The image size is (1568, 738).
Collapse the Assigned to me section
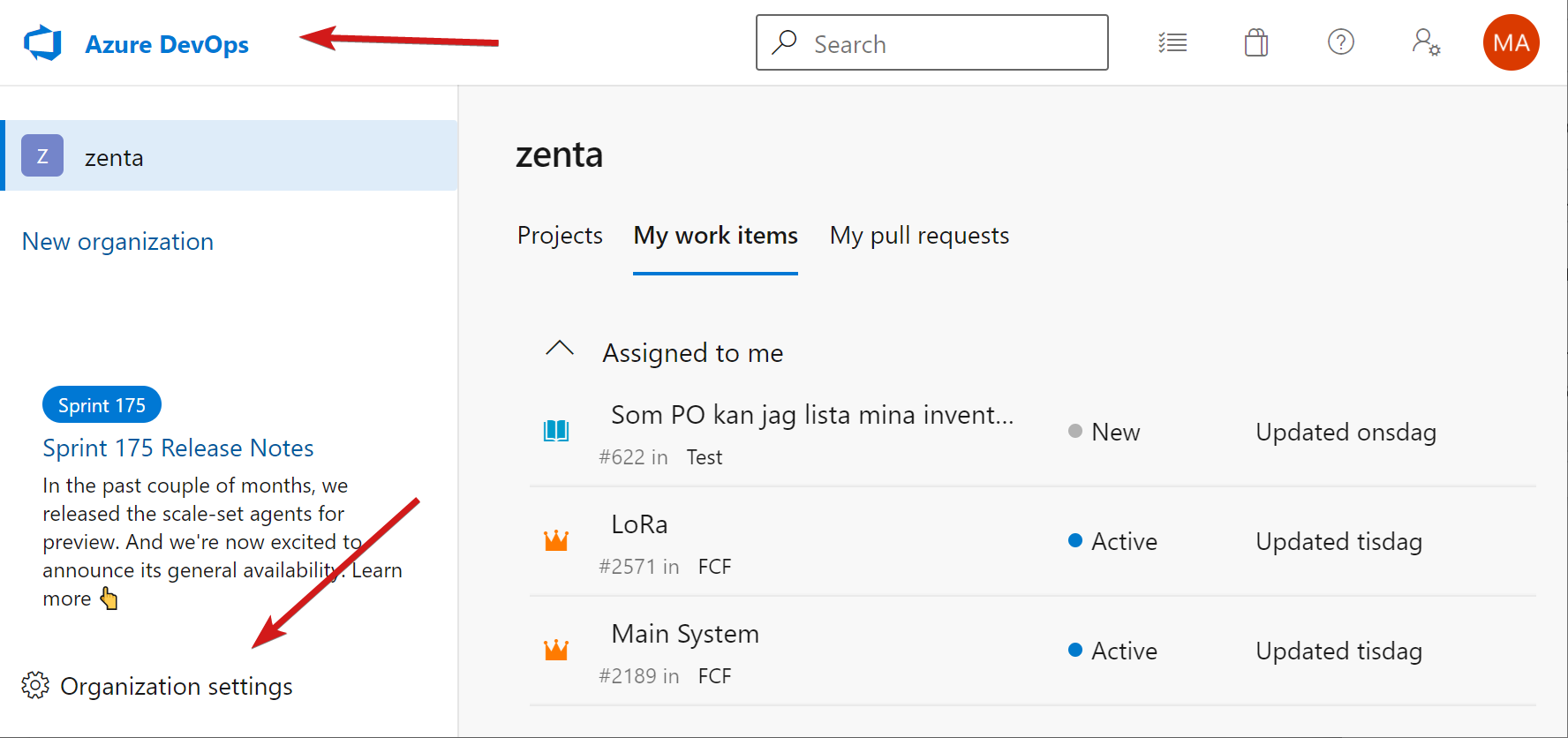[560, 350]
